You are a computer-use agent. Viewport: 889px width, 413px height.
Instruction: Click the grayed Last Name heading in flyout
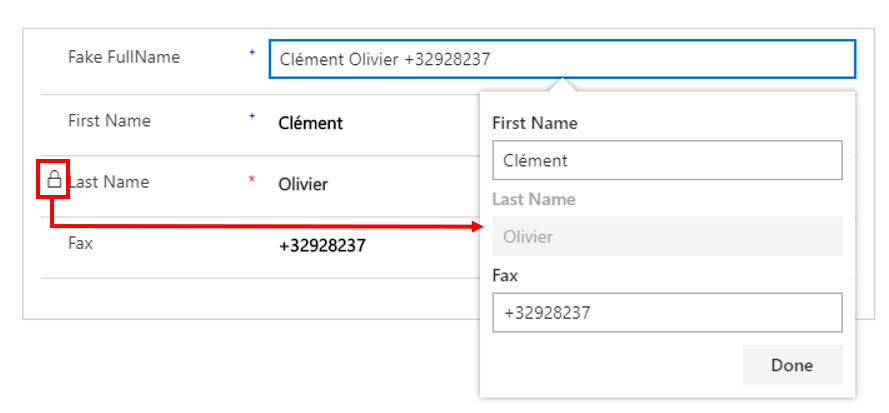pyautogui.click(x=534, y=199)
